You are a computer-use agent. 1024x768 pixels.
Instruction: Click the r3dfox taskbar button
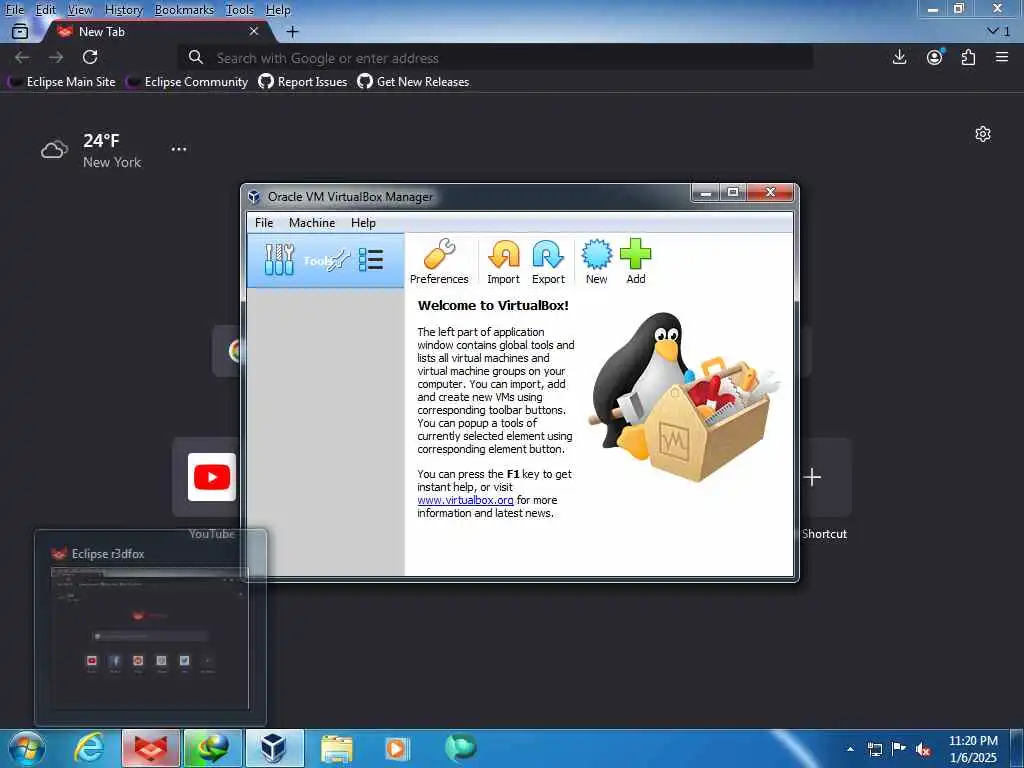pos(151,748)
